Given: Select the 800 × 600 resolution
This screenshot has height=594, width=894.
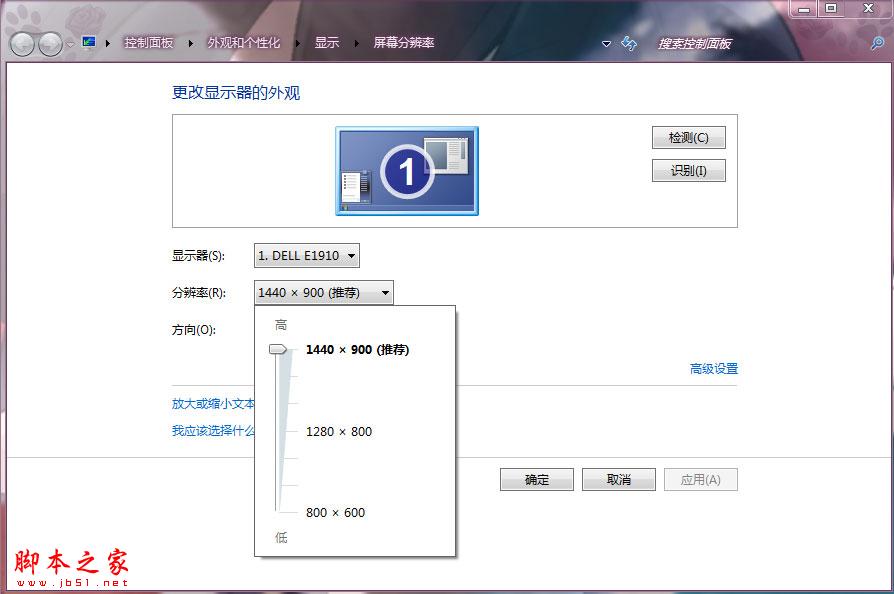Looking at the screenshot, I should pyautogui.click(x=335, y=512).
